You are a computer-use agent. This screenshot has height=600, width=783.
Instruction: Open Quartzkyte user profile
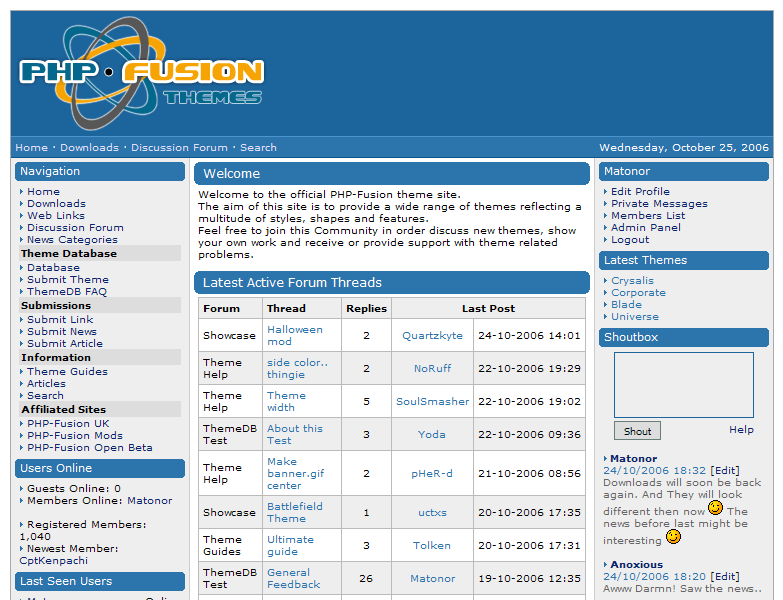coord(432,335)
